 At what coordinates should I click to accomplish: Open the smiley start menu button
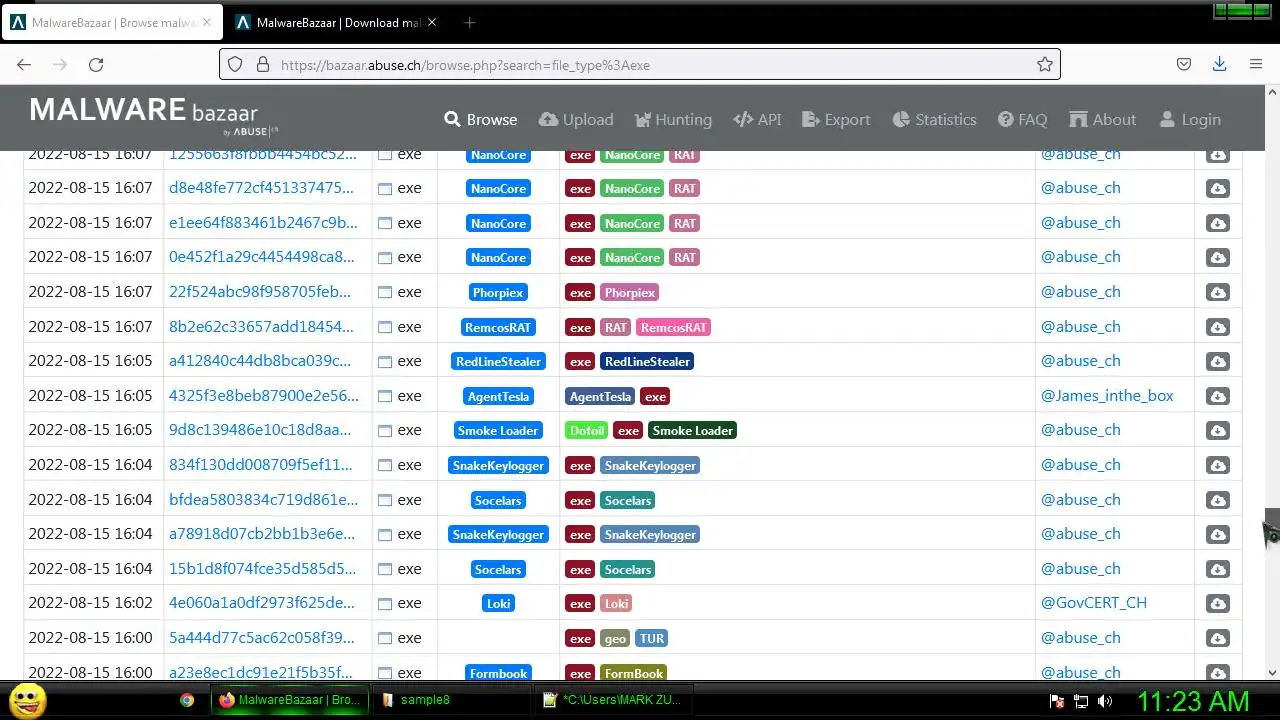[x=28, y=700]
